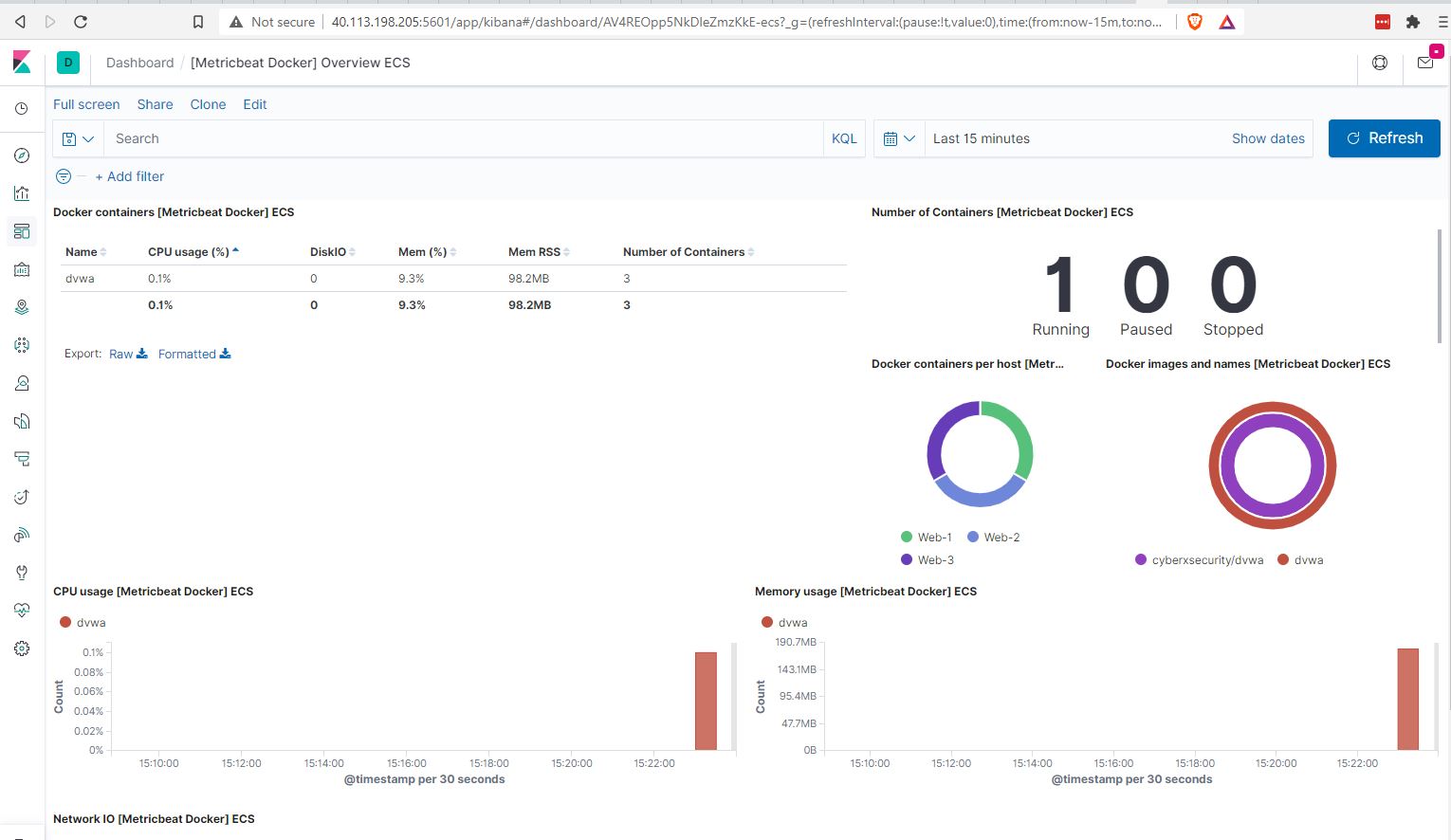1451x840 pixels.
Task: Toggle dvwa legend in Memory usage chart
Action: (784, 622)
